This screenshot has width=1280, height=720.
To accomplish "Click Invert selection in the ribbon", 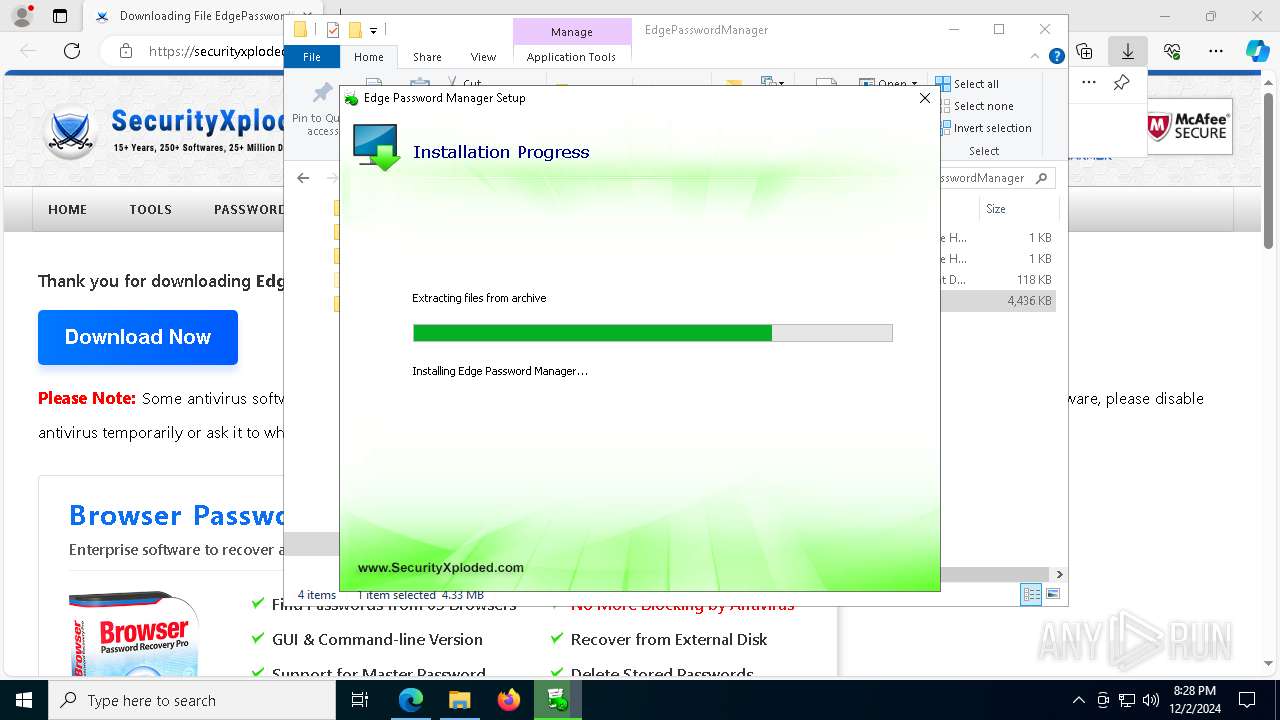I will (984, 128).
